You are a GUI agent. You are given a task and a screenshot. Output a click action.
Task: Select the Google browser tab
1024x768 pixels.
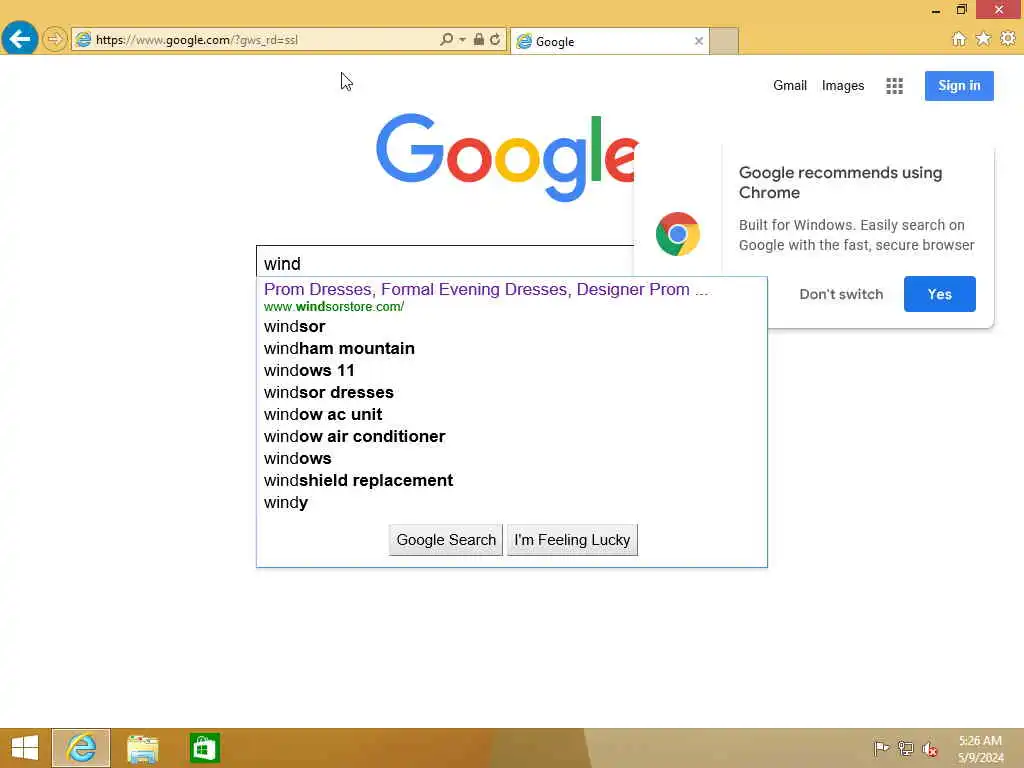pos(609,41)
